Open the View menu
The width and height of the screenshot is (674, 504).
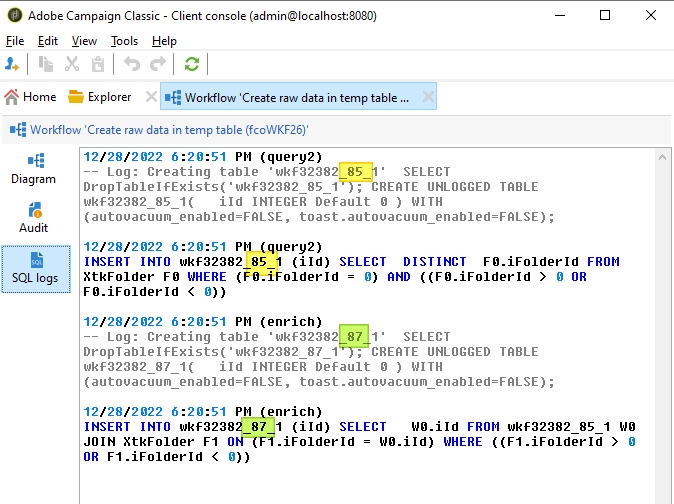[84, 41]
